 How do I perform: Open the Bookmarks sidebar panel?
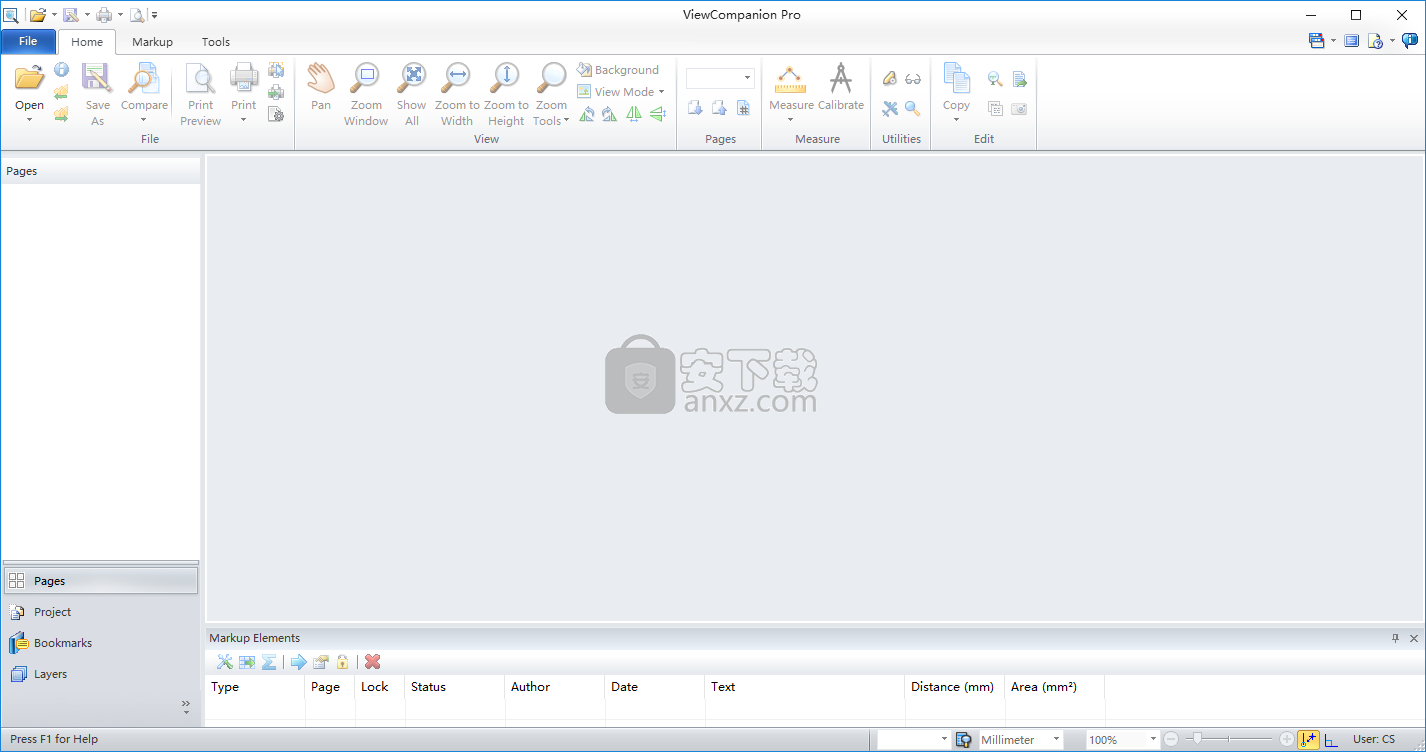click(x=100, y=643)
